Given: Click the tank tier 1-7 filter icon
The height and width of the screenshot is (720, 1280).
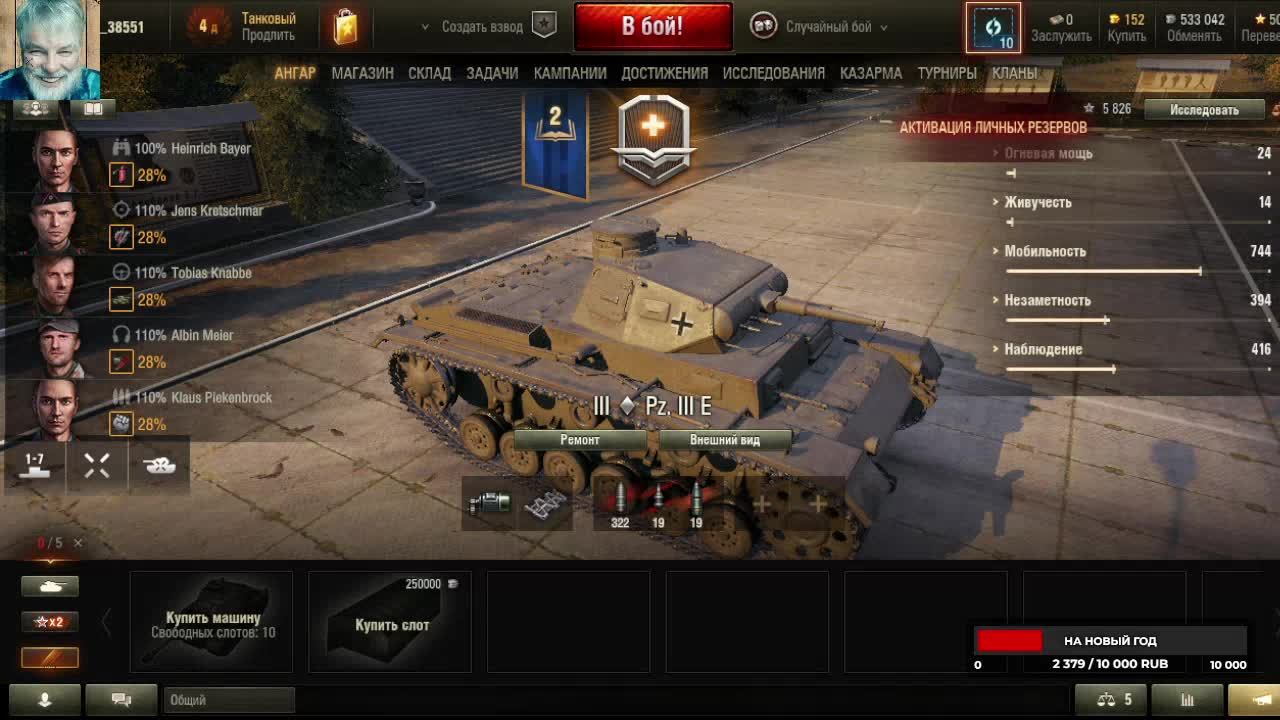Looking at the screenshot, I should click(x=35, y=465).
